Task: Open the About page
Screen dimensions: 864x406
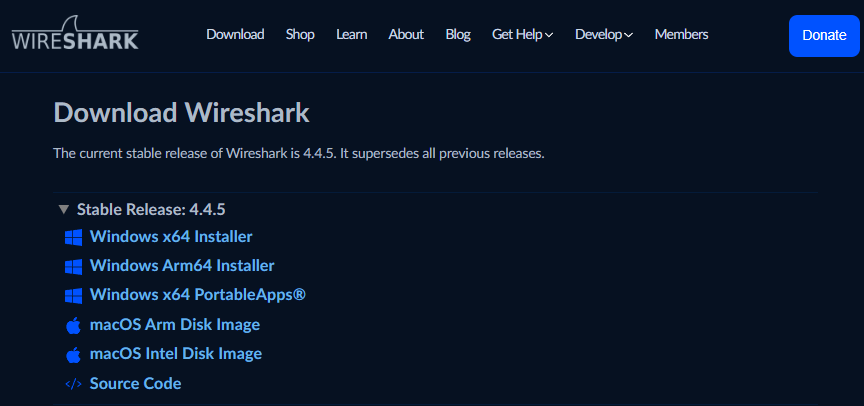Action: click(x=406, y=35)
